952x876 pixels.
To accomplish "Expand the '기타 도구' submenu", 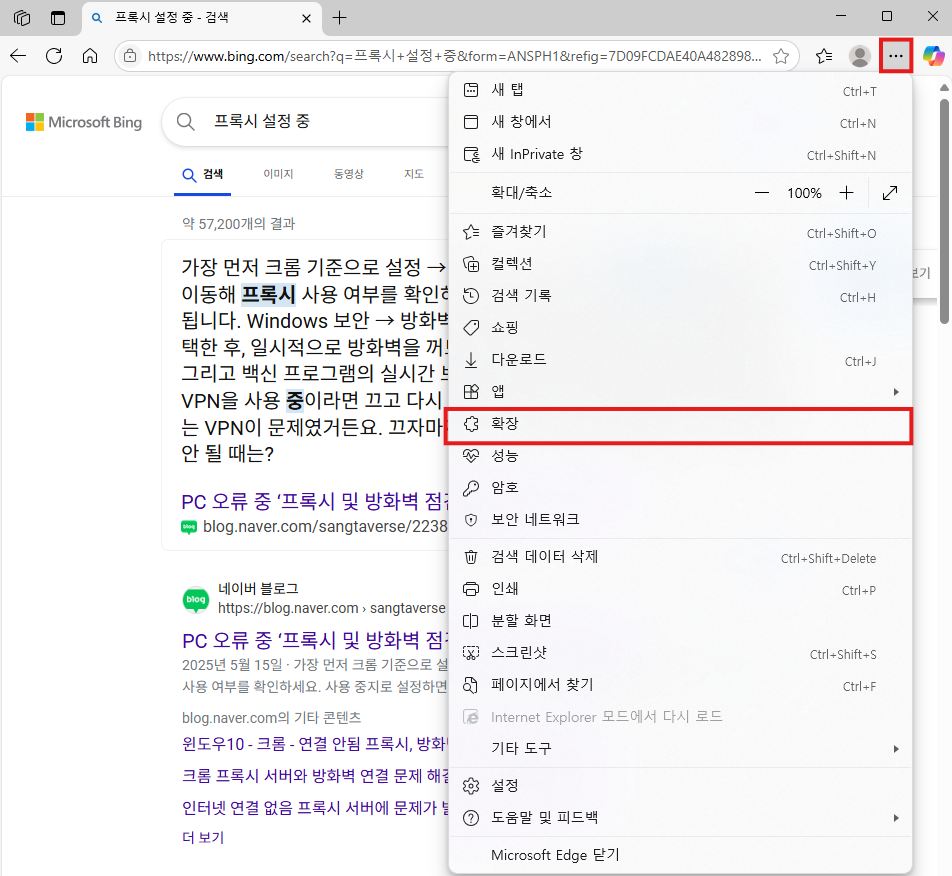I will pyautogui.click(x=680, y=749).
